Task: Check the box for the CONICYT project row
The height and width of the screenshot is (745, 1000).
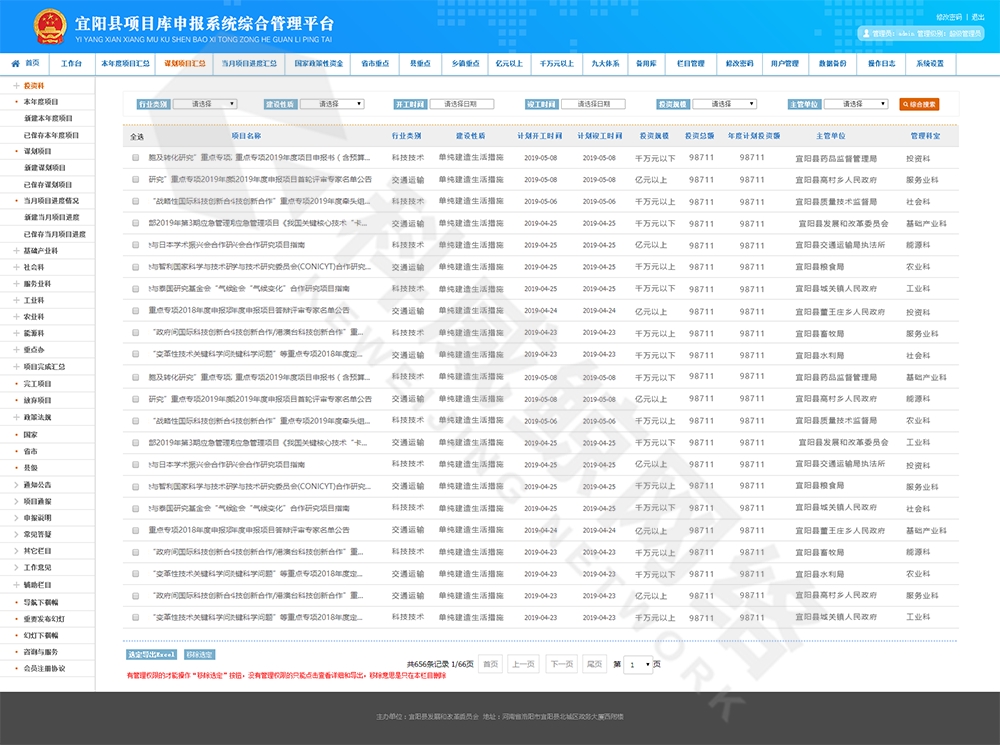Action: click(136, 267)
